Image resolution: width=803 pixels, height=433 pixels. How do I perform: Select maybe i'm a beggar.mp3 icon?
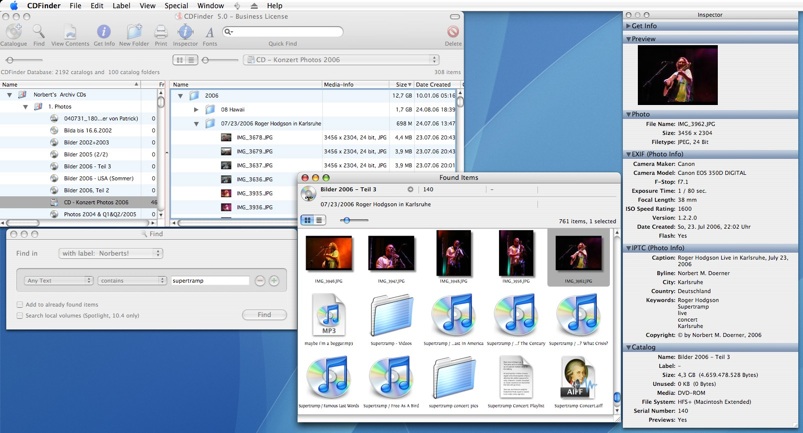click(329, 315)
